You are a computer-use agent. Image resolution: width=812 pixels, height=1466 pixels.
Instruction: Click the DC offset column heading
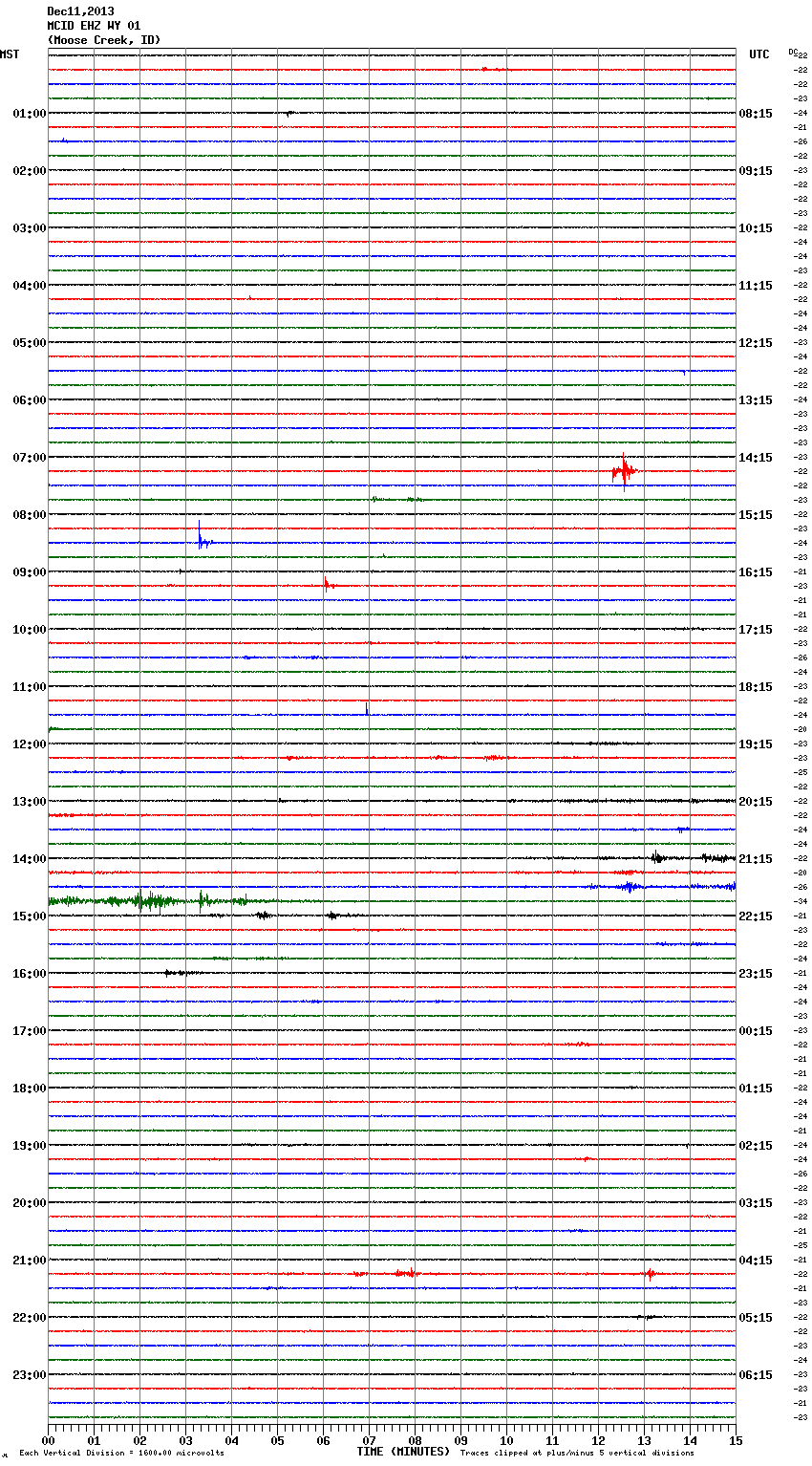(792, 52)
